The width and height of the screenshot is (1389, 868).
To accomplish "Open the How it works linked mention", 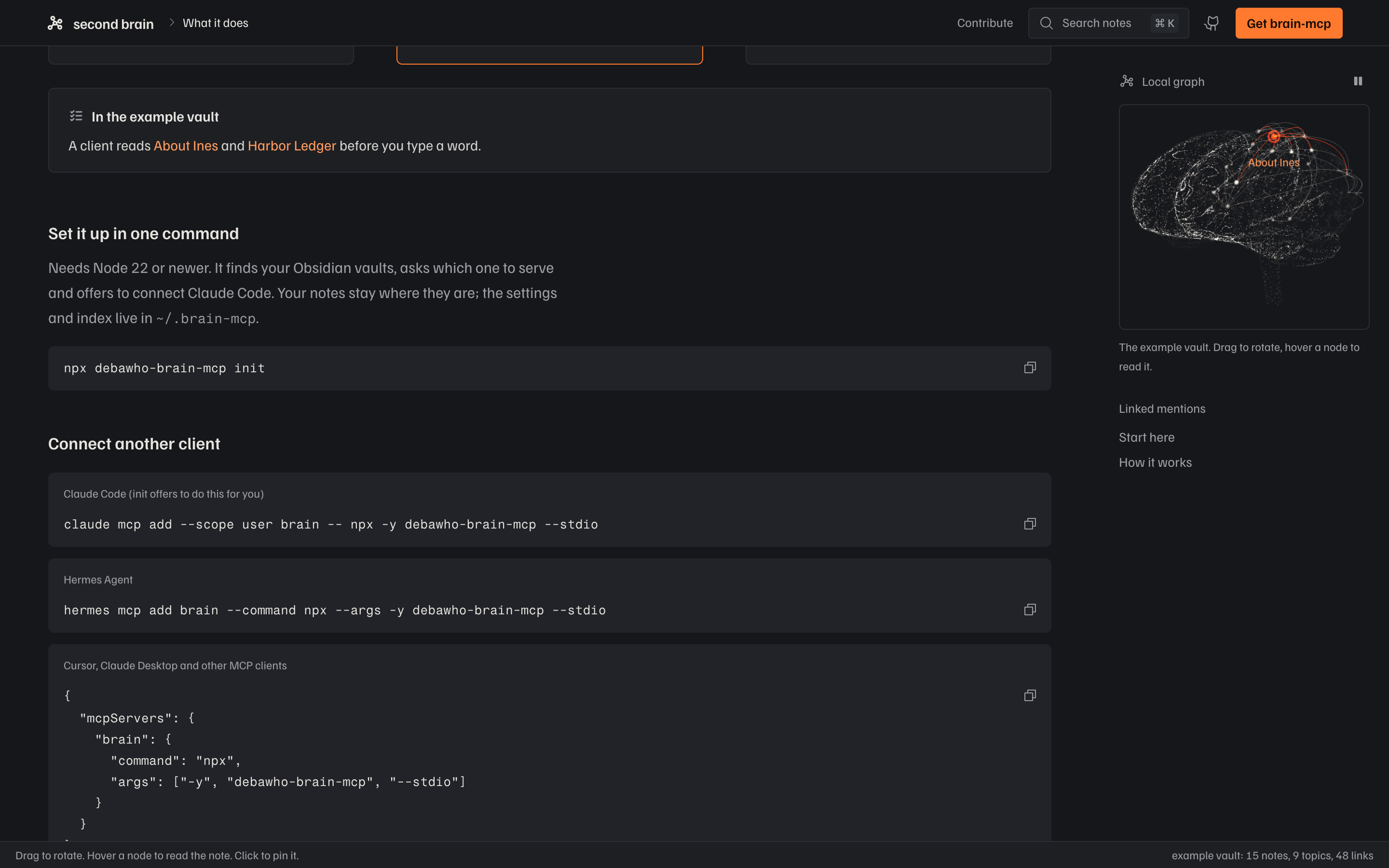I will pos(1155,463).
